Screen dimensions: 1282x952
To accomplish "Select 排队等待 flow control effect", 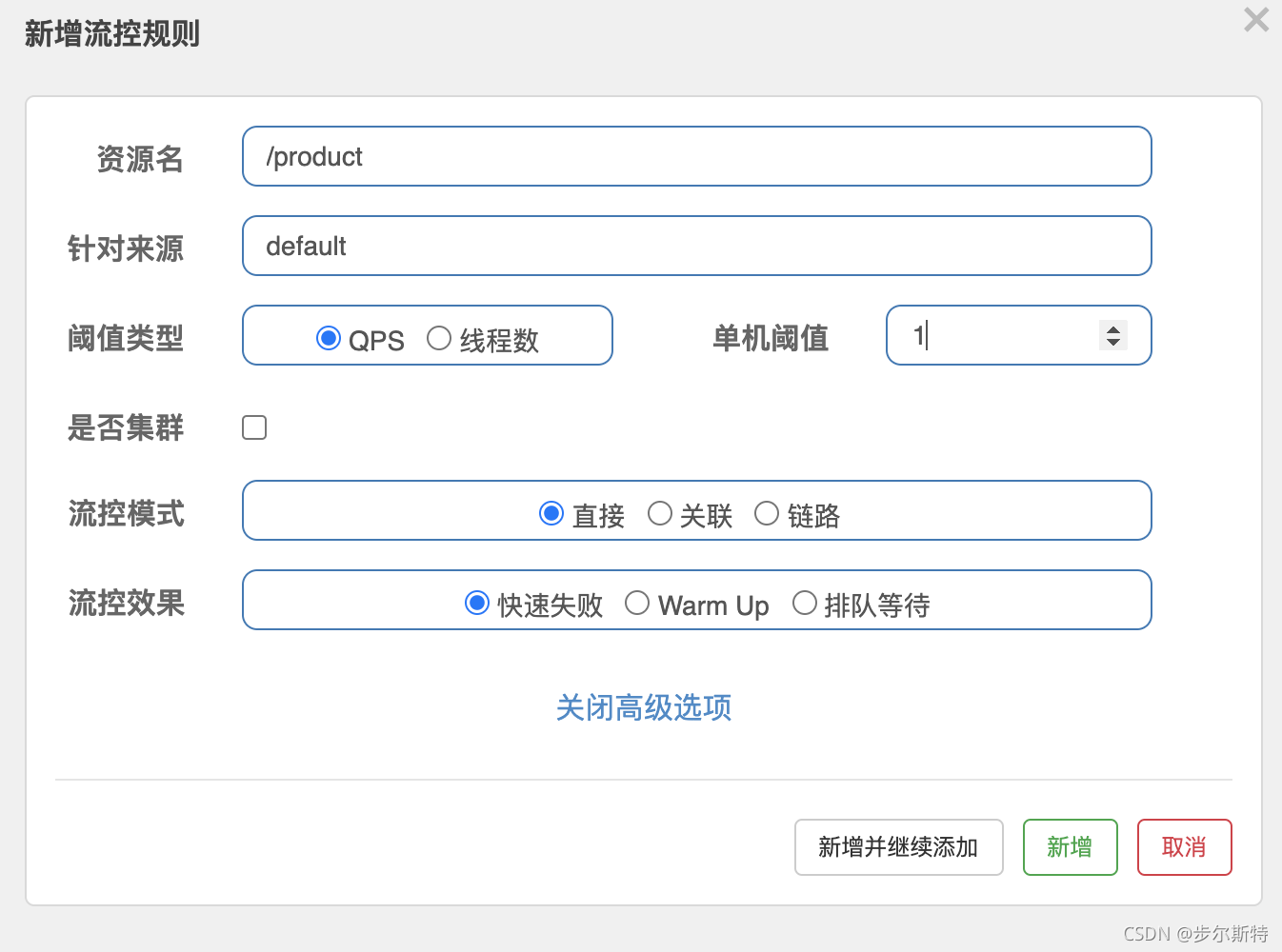I will 805,603.
